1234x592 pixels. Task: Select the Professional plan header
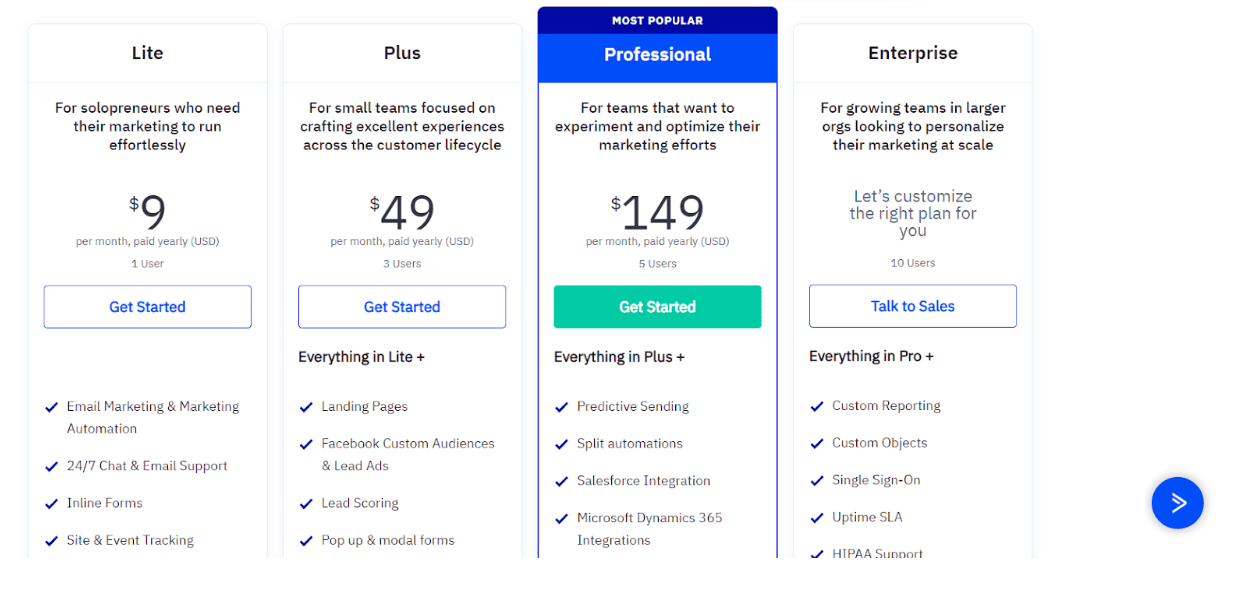pyautogui.click(x=657, y=55)
